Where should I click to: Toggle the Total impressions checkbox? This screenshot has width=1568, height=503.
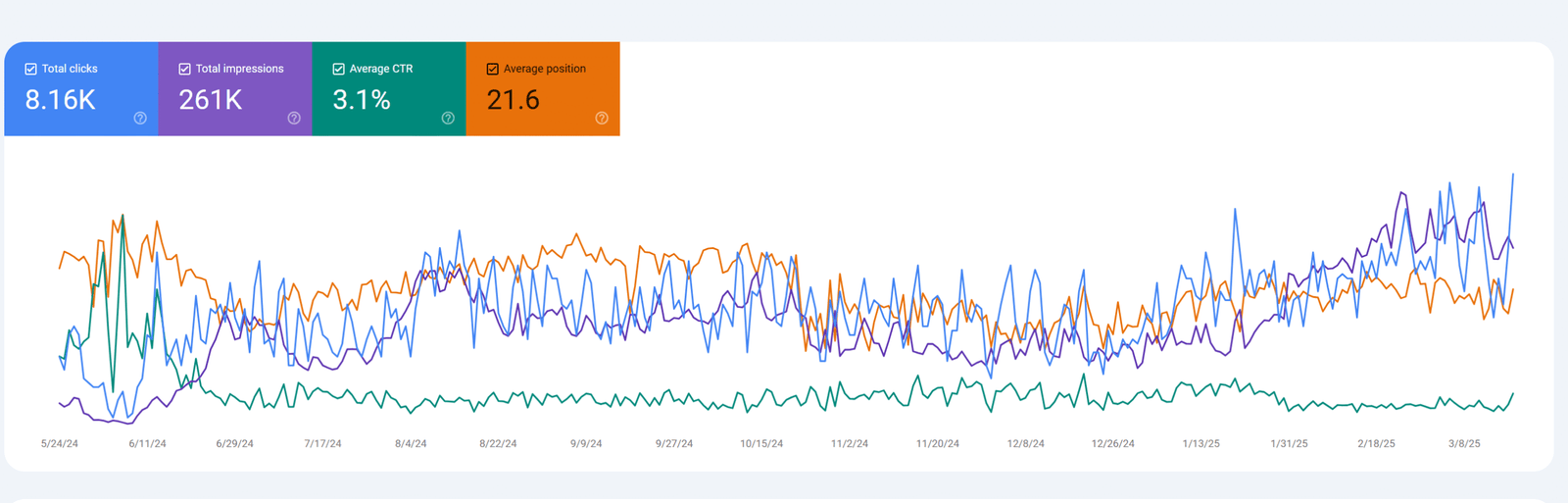pos(184,69)
